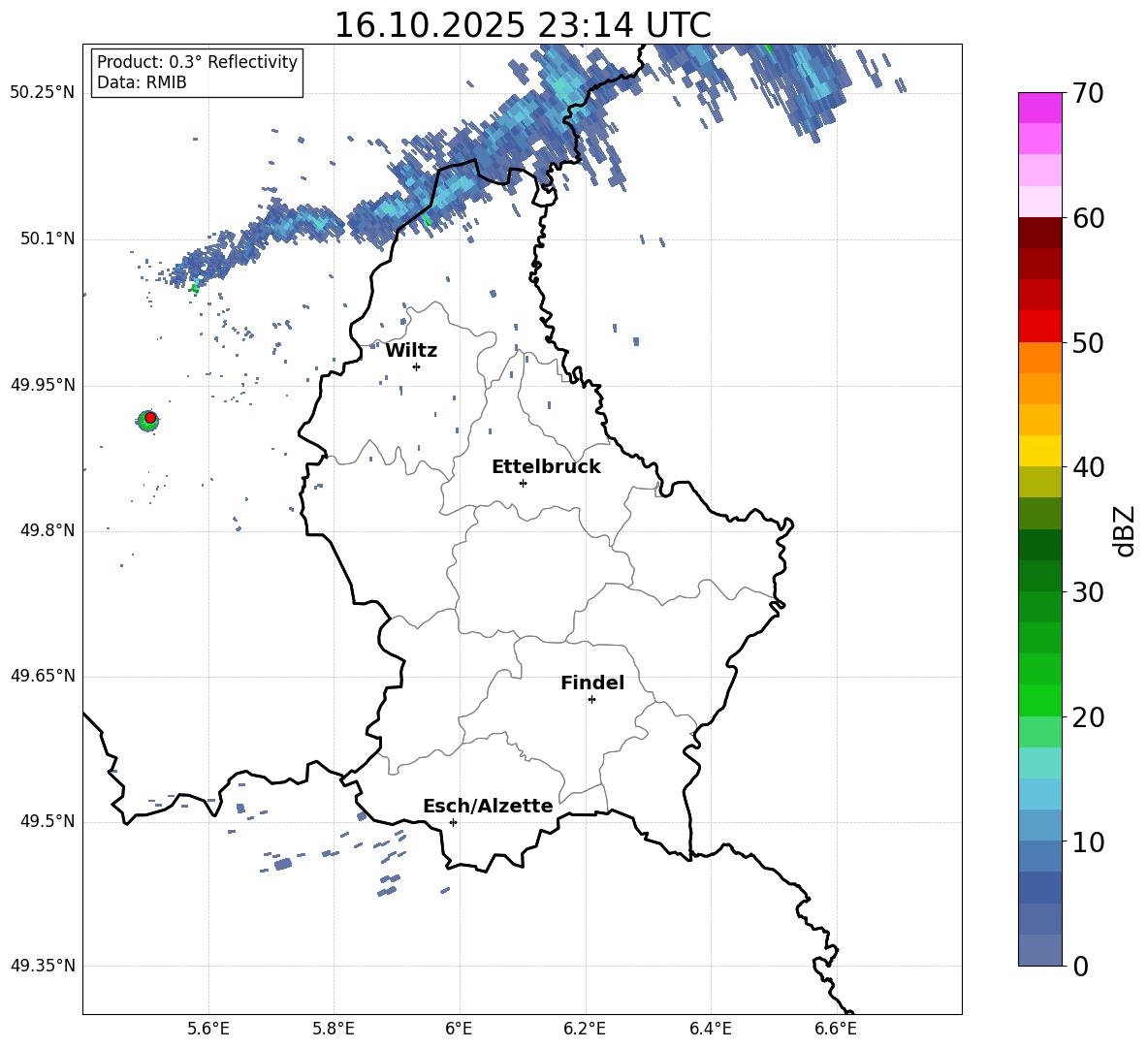
Task: Click 'Data: RMIB' legend text
Action: click(x=142, y=82)
